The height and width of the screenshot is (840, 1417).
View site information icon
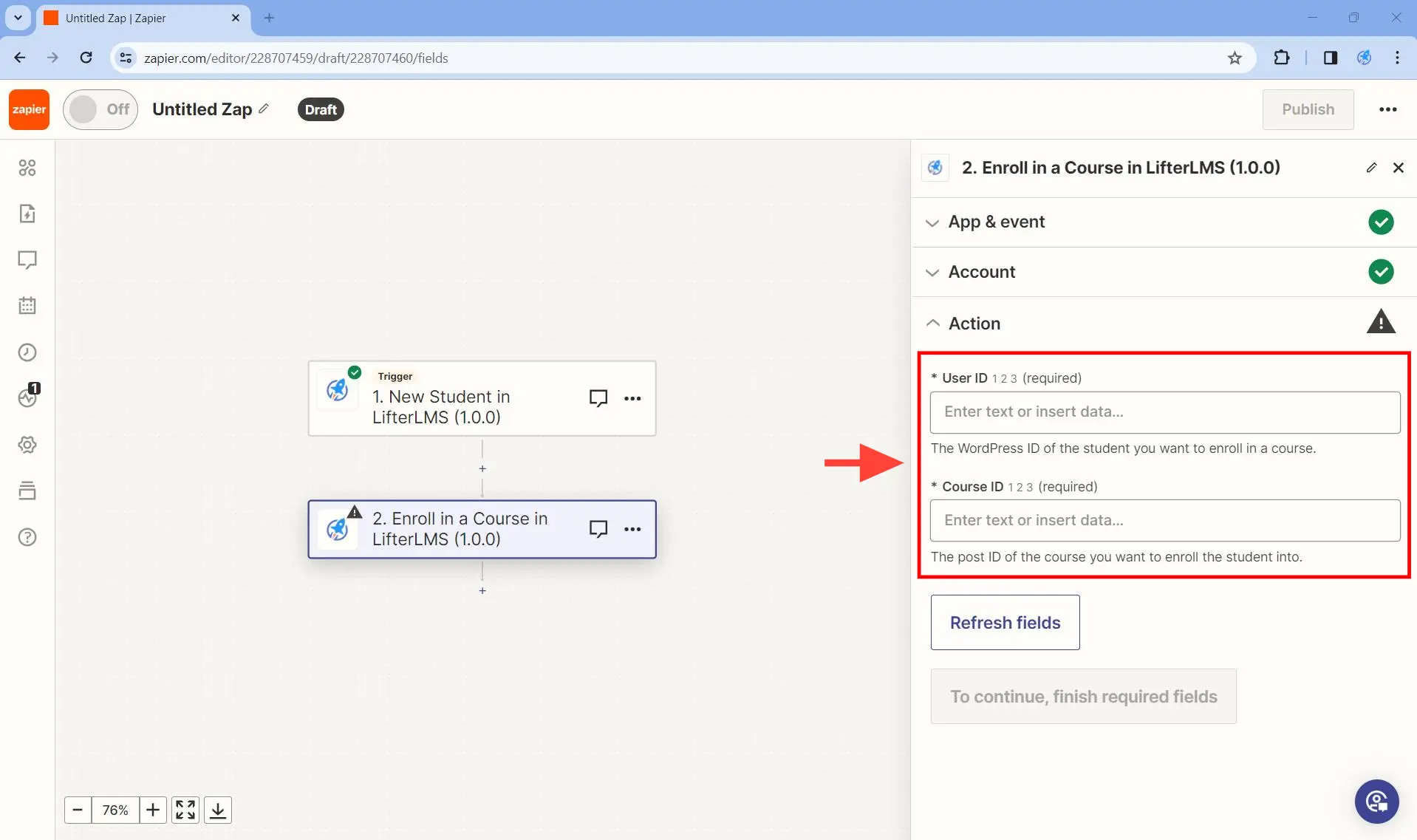(x=126, y=58)
